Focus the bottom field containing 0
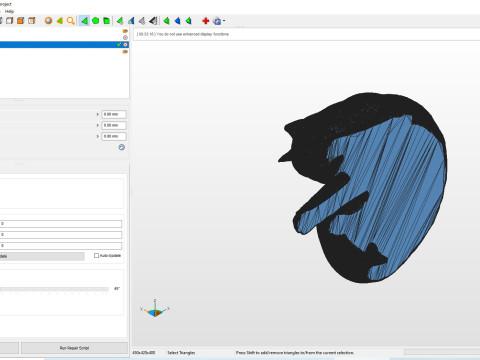 click(x=61, y=246)
